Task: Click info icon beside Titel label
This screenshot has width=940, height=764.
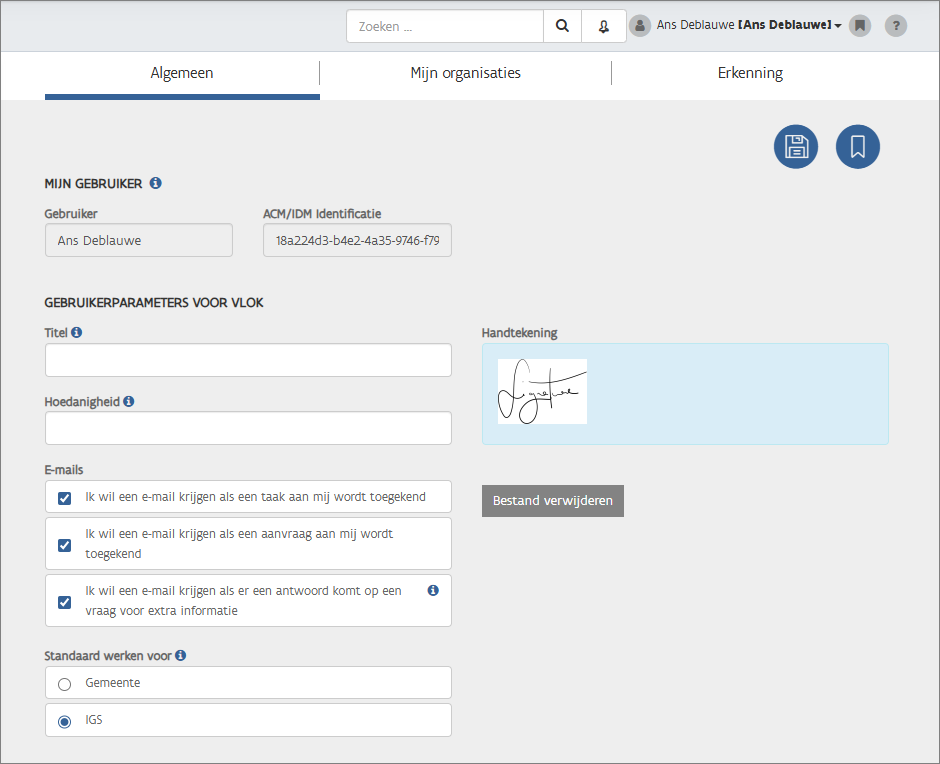Action: (x=77, y=332)
